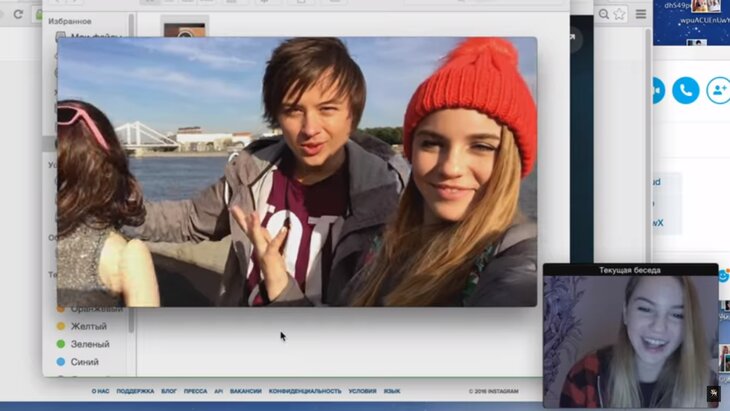730x411 pixels.
Task: Start a Skype voice call
Action: coord(685,91)
